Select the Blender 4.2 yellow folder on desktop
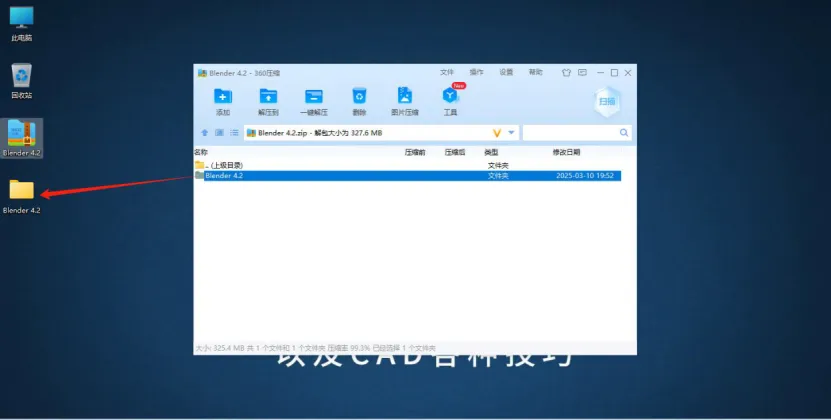 click(22, 196)
